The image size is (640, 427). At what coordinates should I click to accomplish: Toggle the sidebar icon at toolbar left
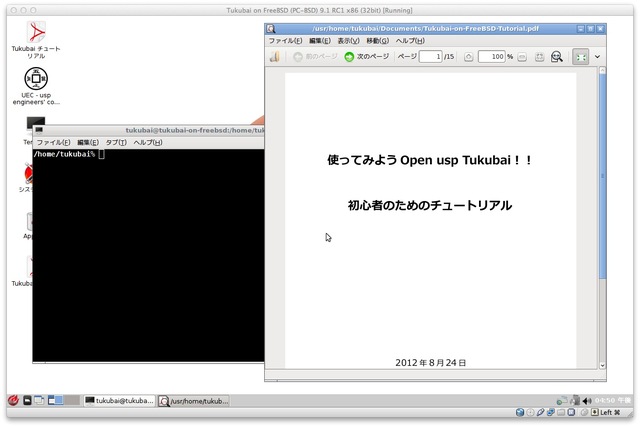pyautogui.click(x=275, y=57)
